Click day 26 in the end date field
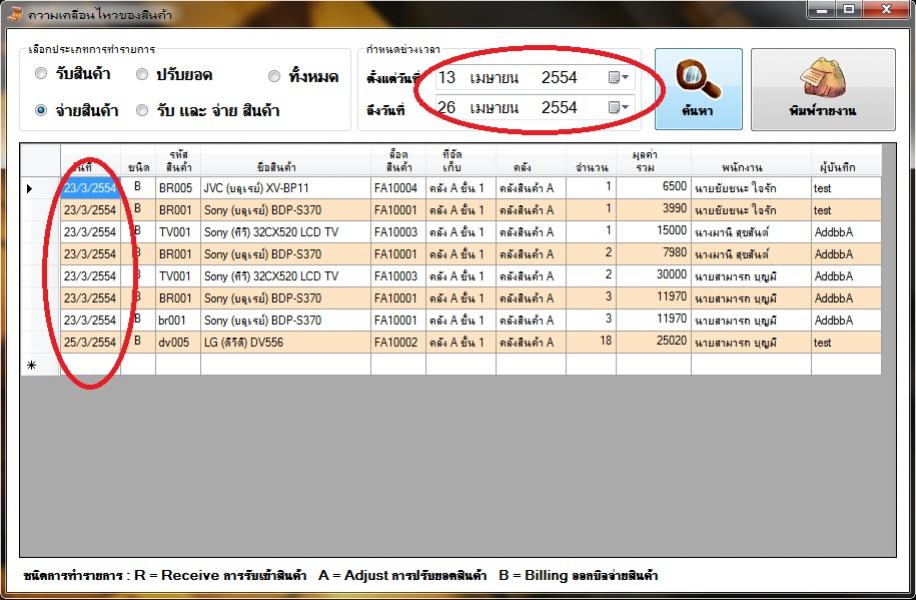This screenshot has height=600, width=916. click(447, 107)
